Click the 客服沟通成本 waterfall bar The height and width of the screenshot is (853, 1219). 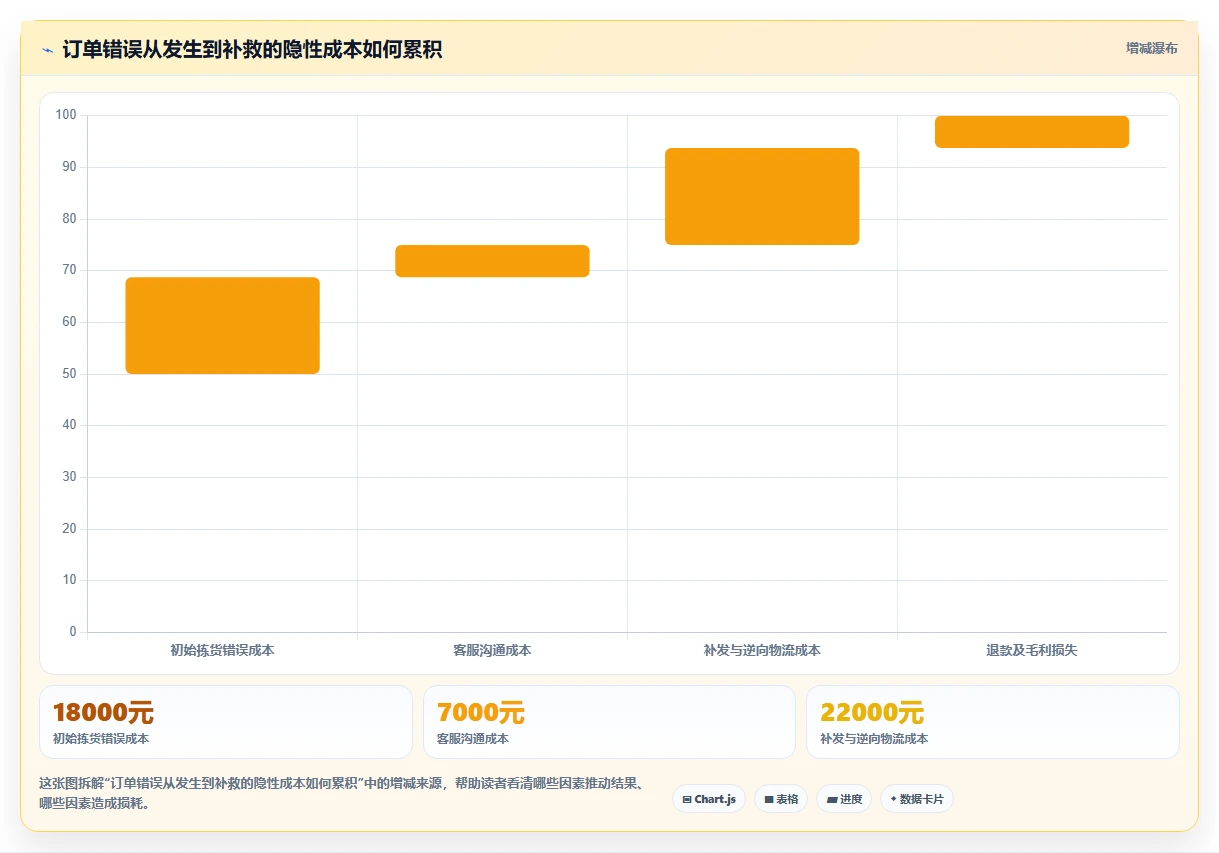(492, 261)
